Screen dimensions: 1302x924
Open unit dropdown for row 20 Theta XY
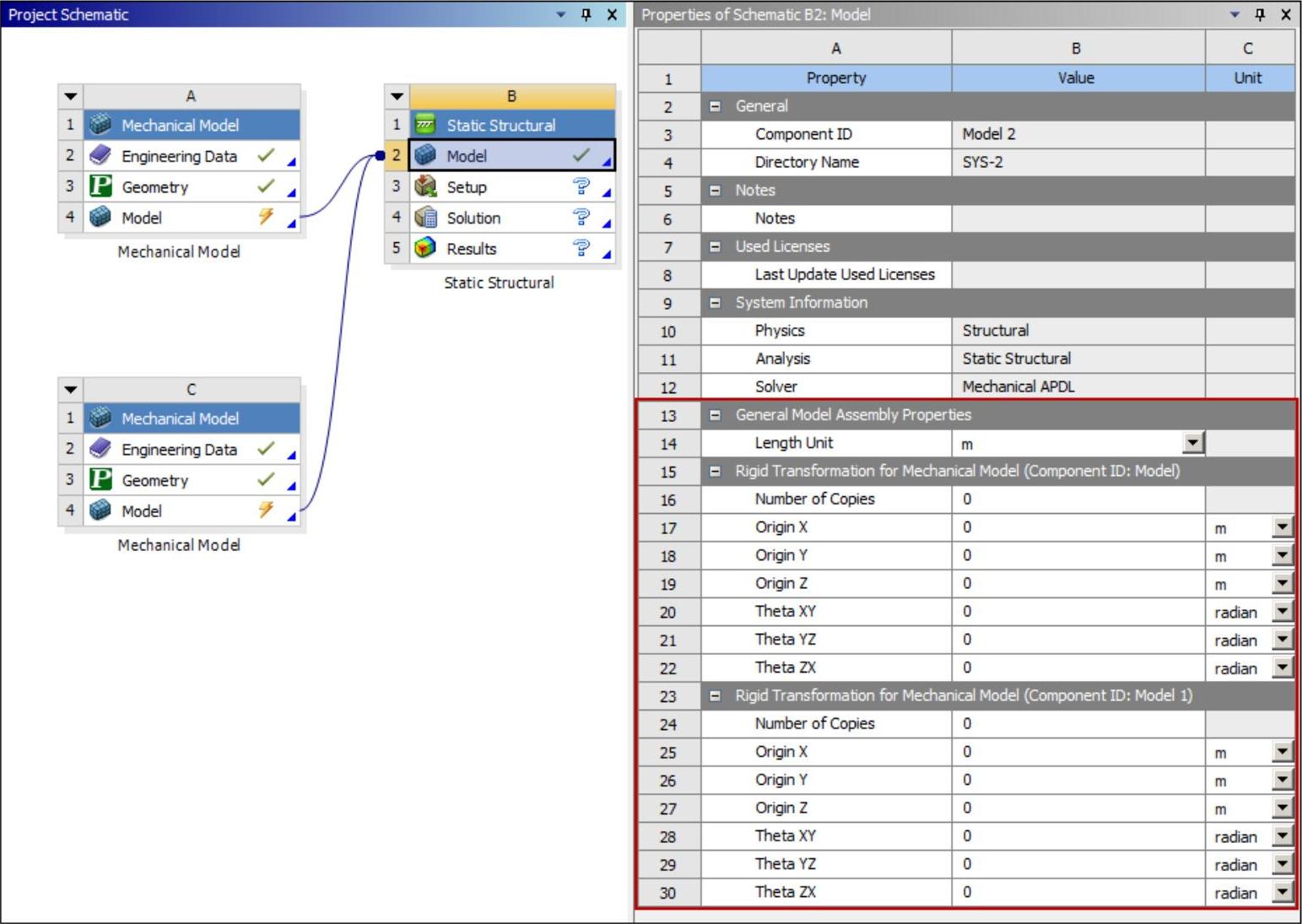(x=1282, y=612)
